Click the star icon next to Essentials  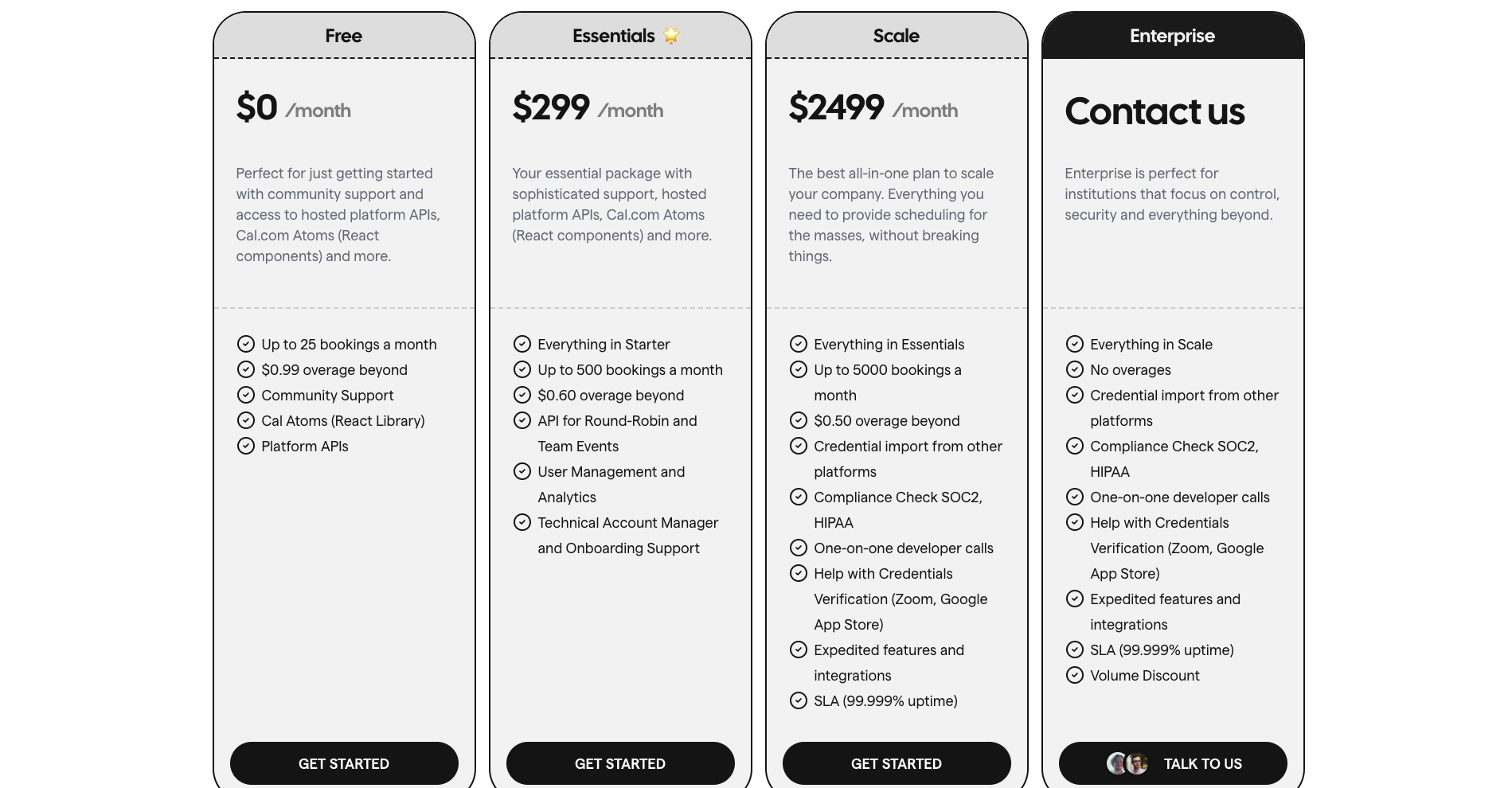click(671, 35)
